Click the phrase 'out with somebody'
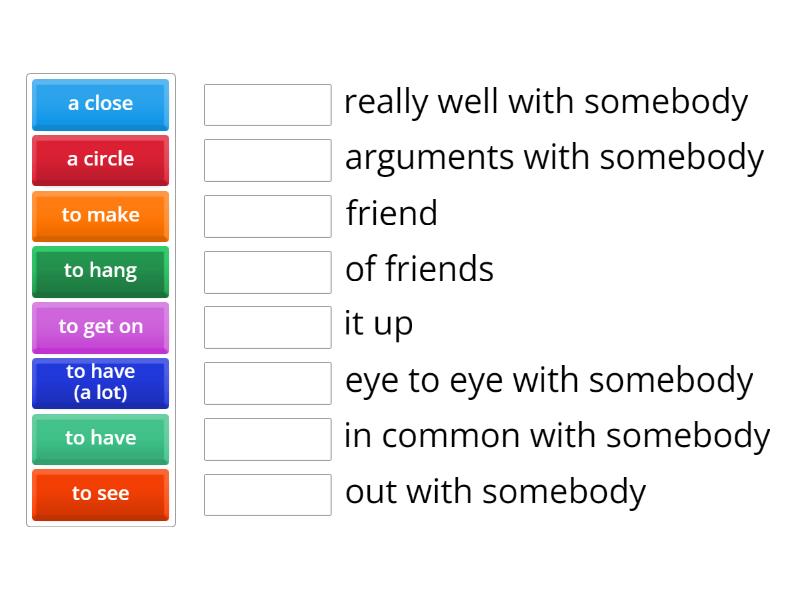The width and height of the screenshot is (800, 600). click(x=495, y=492)
